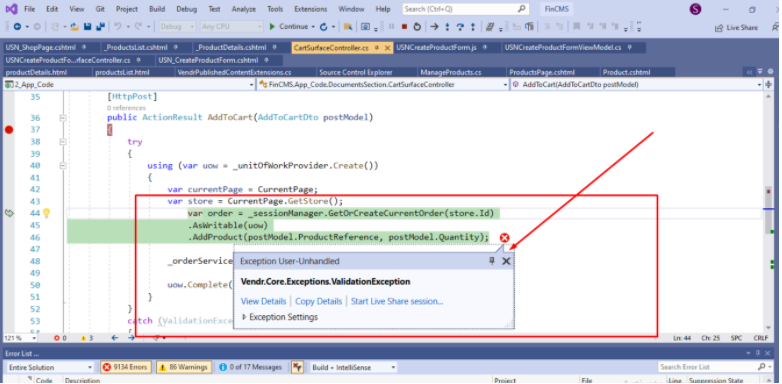Toggle the 86 Warnings filter
The width and height of the screenshot is (782, 384).
pyautogui.click(x=184, y=368)
